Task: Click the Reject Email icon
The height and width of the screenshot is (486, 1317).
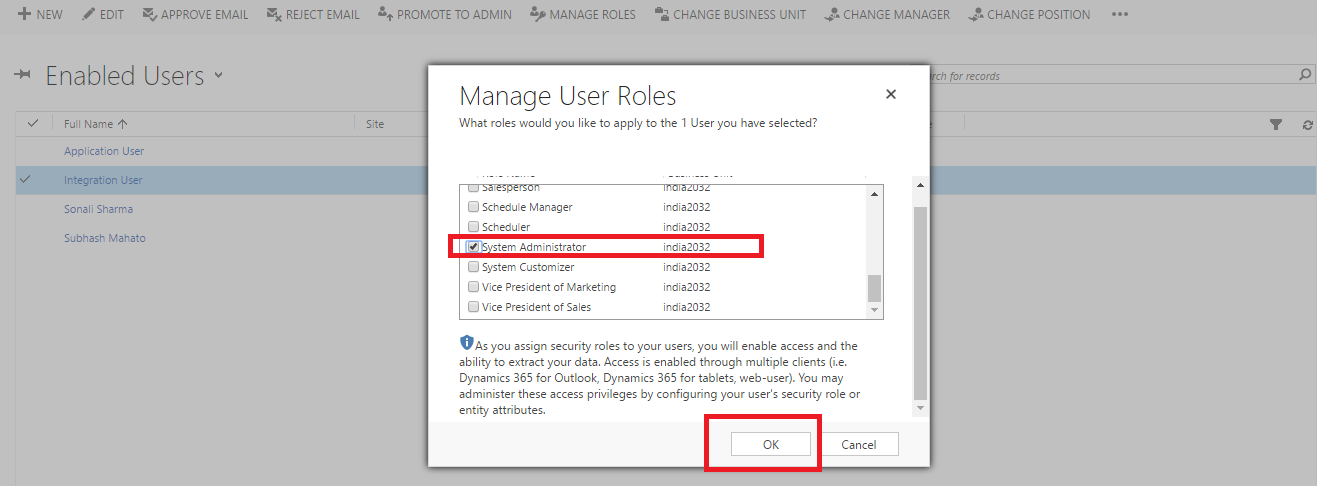Action: 274,15
